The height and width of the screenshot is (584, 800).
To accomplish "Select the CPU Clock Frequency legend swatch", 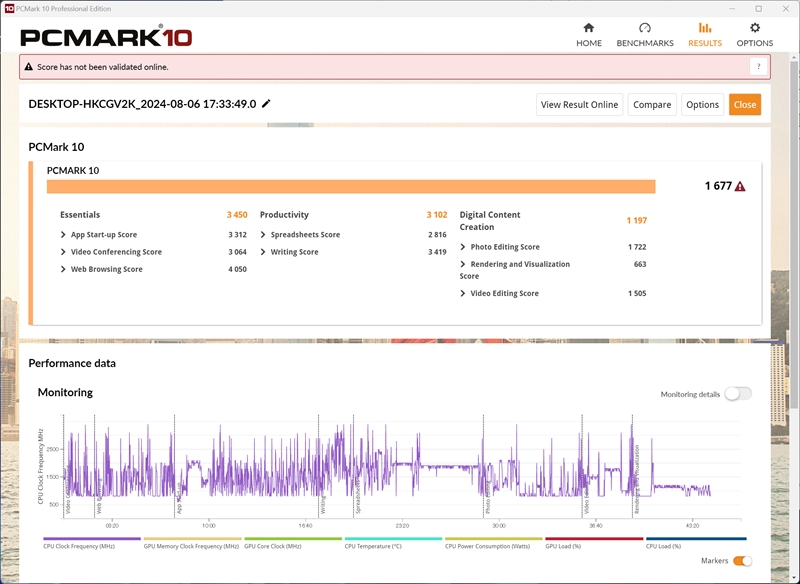I will [x=92, y=539].
